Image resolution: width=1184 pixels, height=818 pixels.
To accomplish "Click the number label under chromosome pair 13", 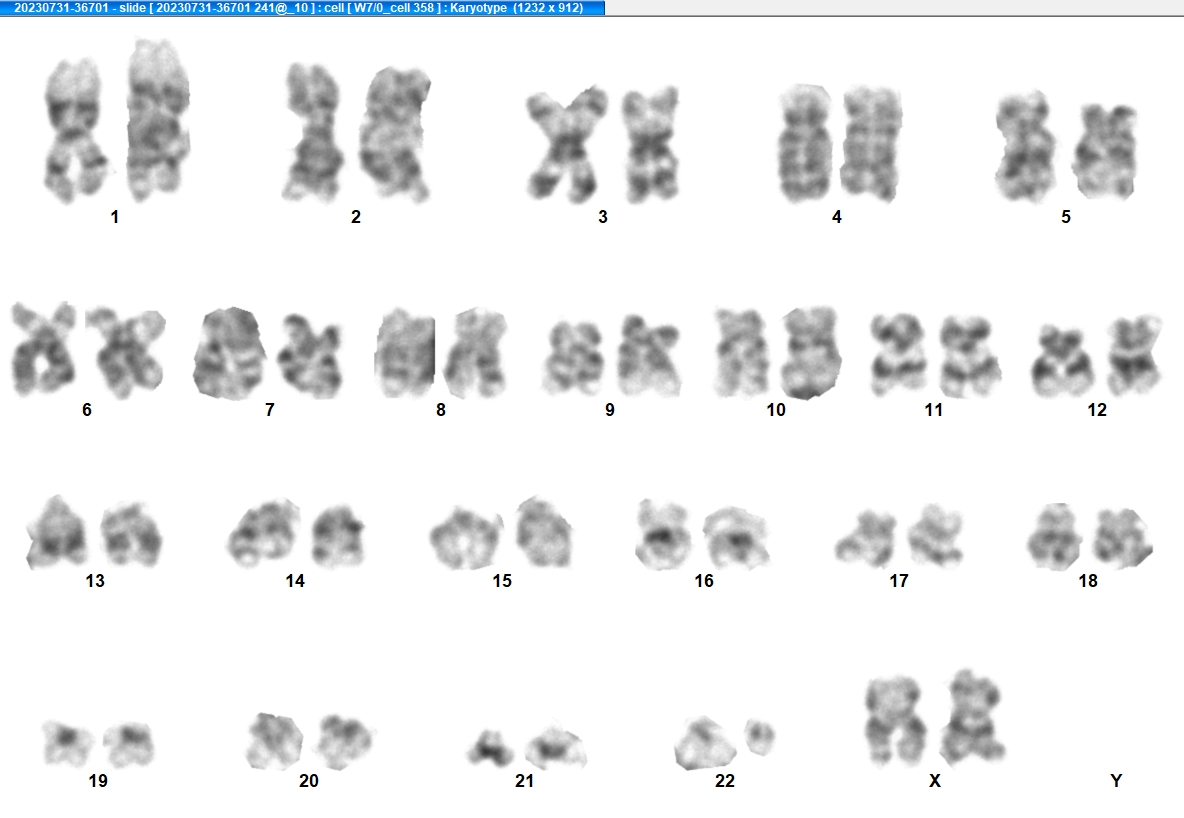I will pyautogui.click(x=95, y=581).
